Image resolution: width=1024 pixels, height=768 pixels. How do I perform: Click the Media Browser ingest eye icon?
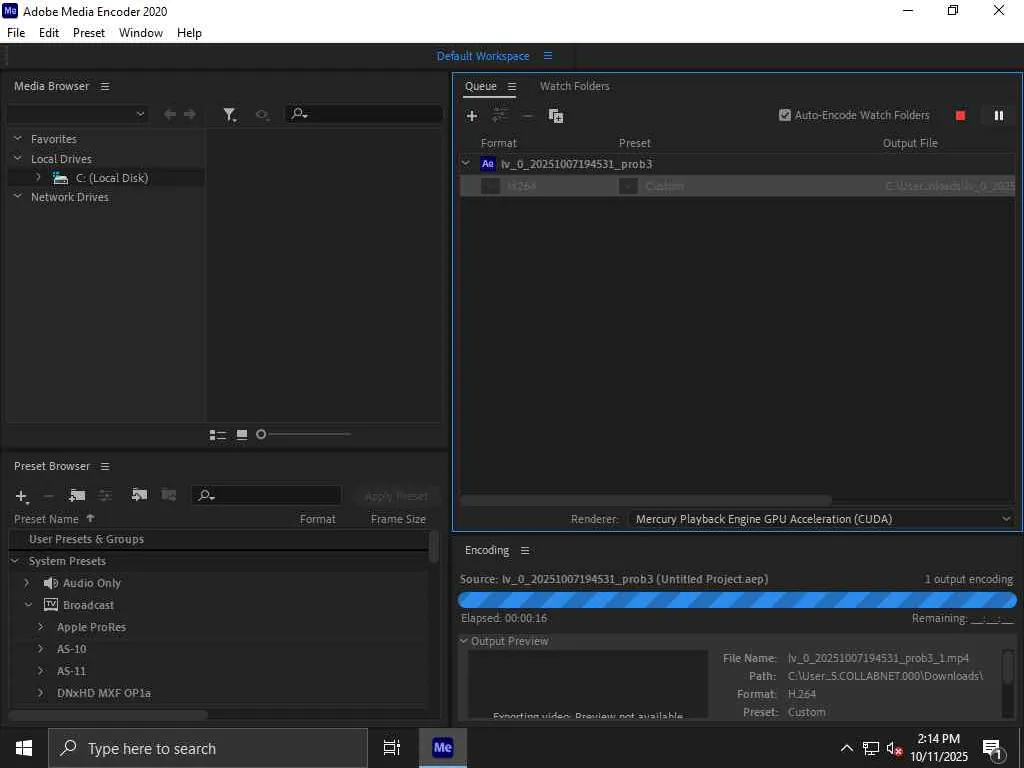tap(263, 115)
